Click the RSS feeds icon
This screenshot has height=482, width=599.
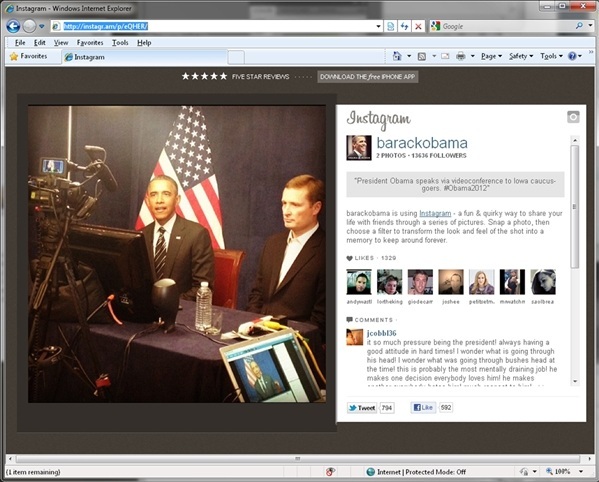[x=422, y=57]
